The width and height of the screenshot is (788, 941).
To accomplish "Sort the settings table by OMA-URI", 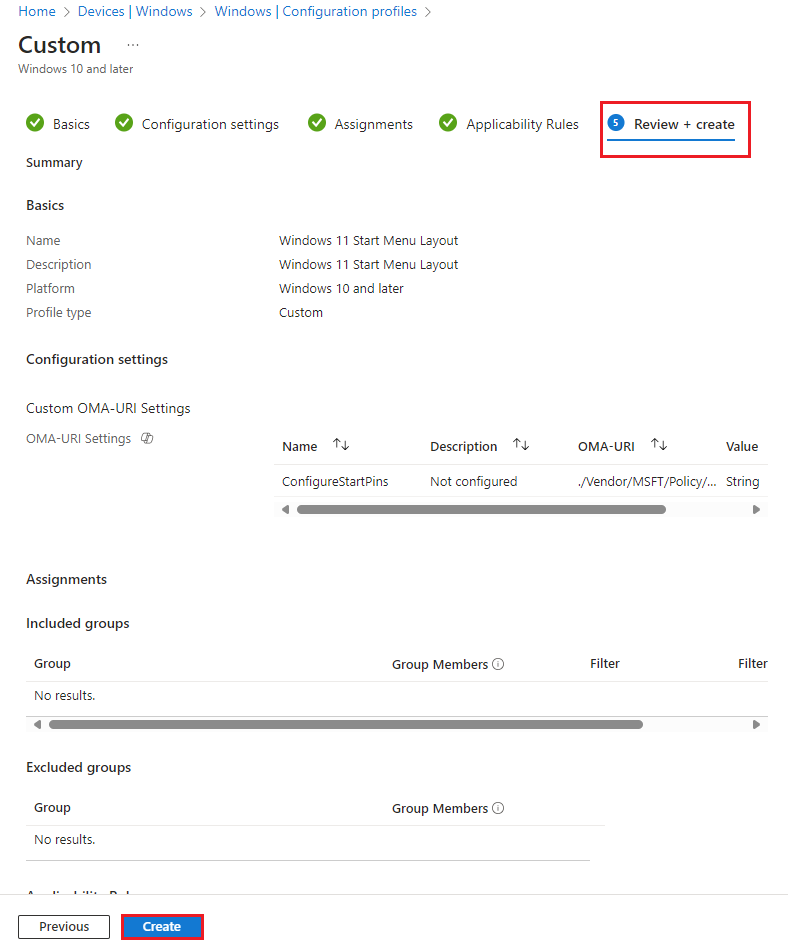I will coord(655,445).
